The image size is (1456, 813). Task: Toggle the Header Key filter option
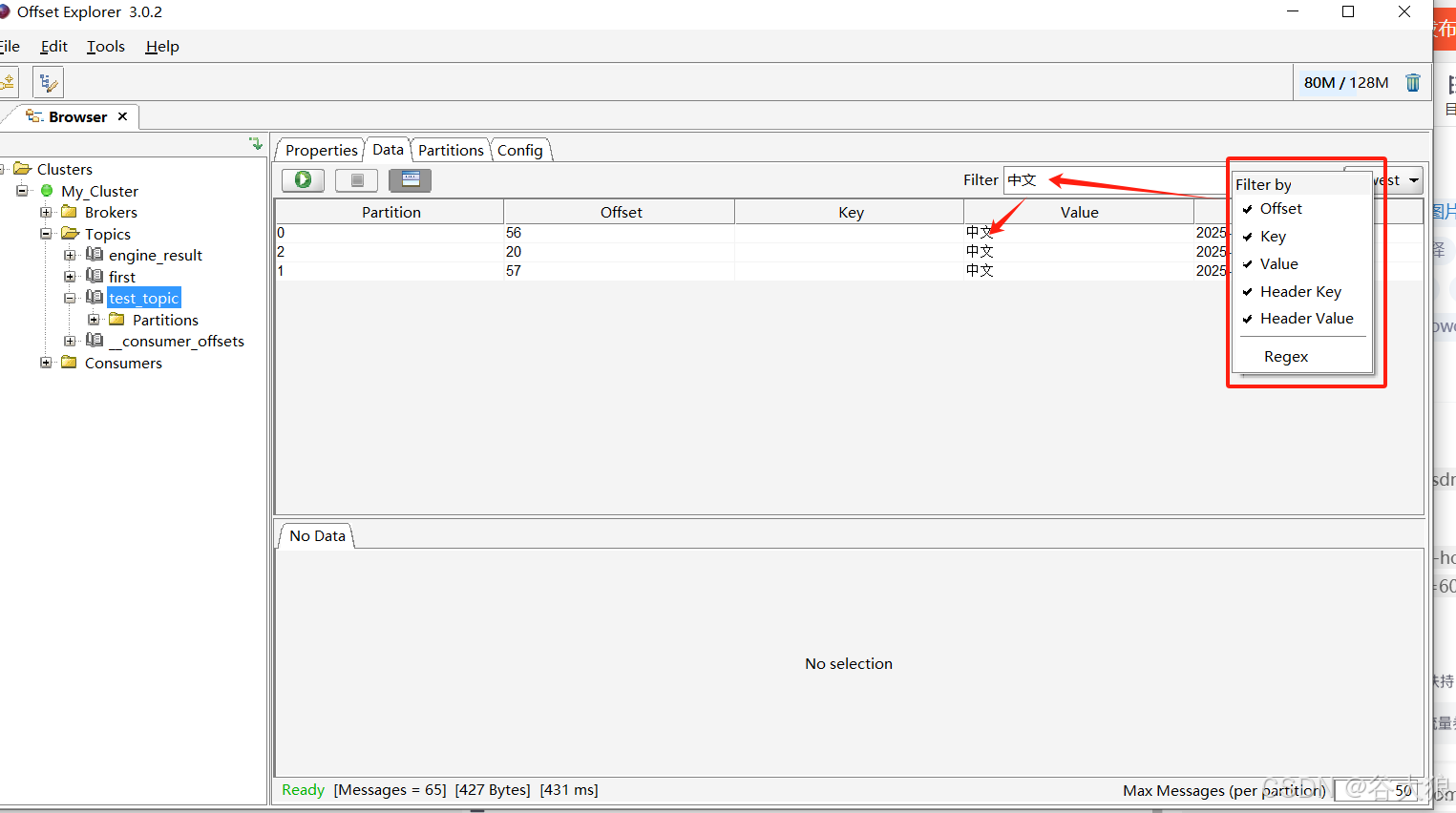(x=1299, y=292)
